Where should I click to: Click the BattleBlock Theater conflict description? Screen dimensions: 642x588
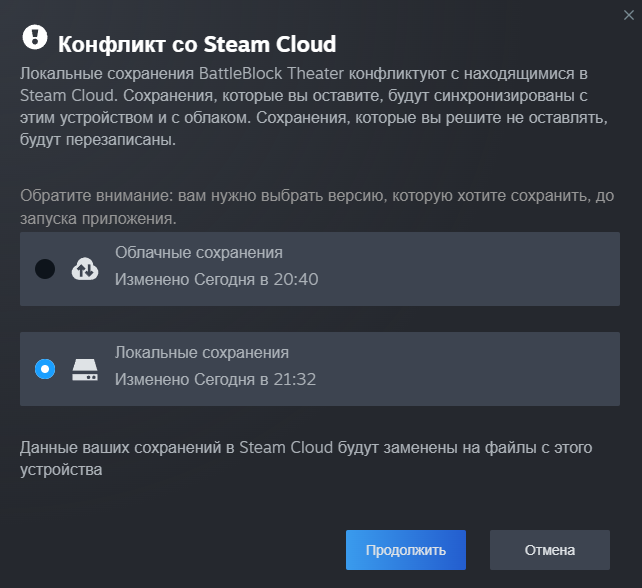click(314, 106)
